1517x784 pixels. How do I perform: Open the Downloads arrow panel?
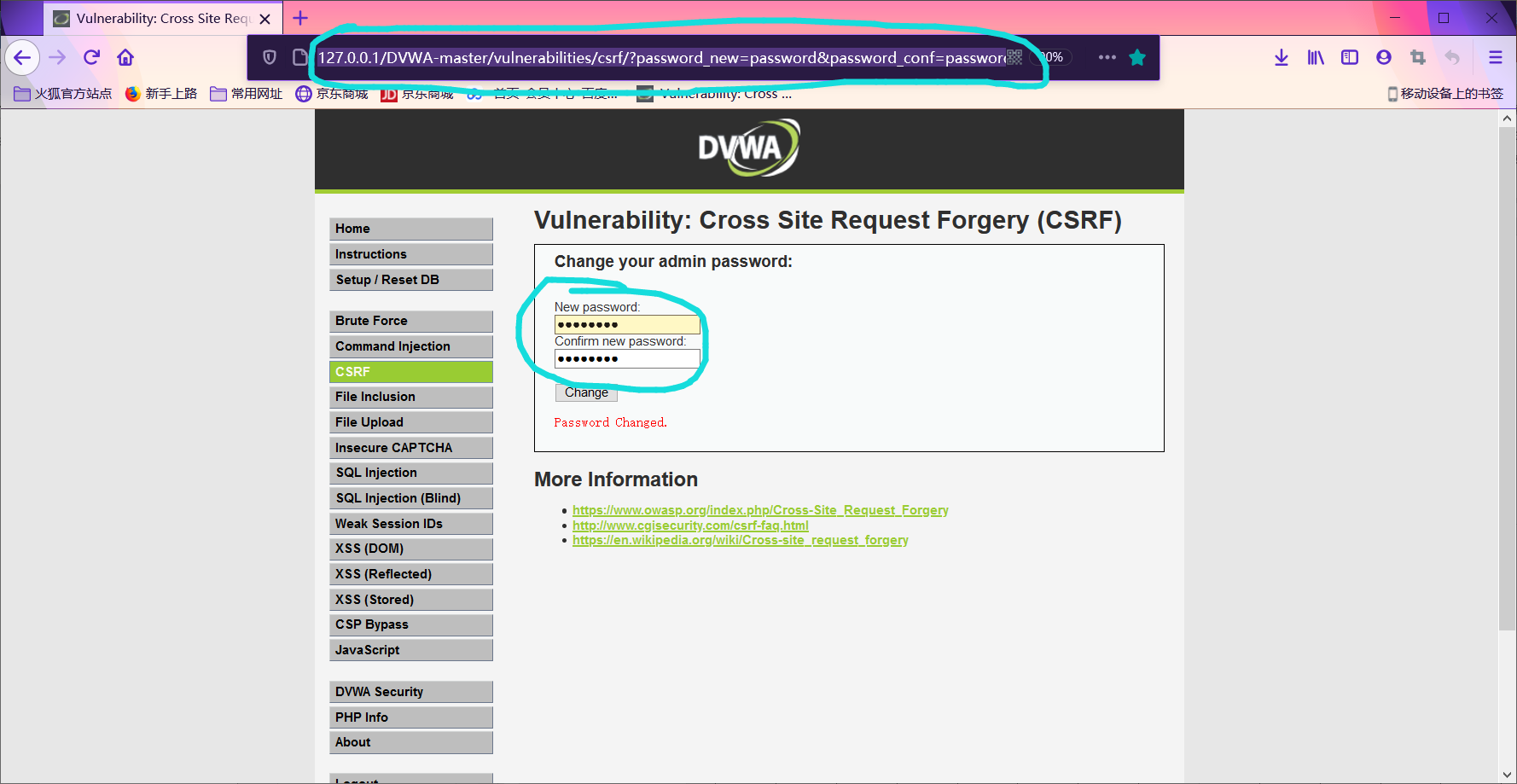1282,57
